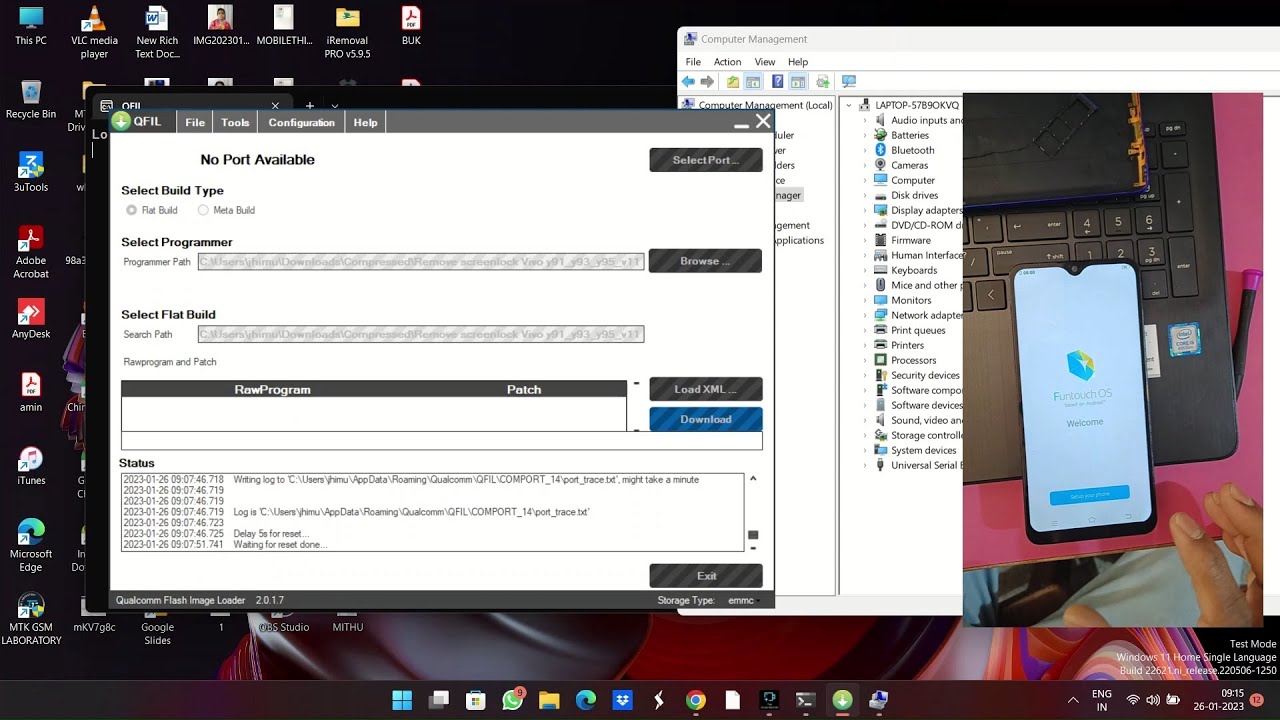Click the blue Download button
This screenshot has height=720, width=1280.
point(705,419)
